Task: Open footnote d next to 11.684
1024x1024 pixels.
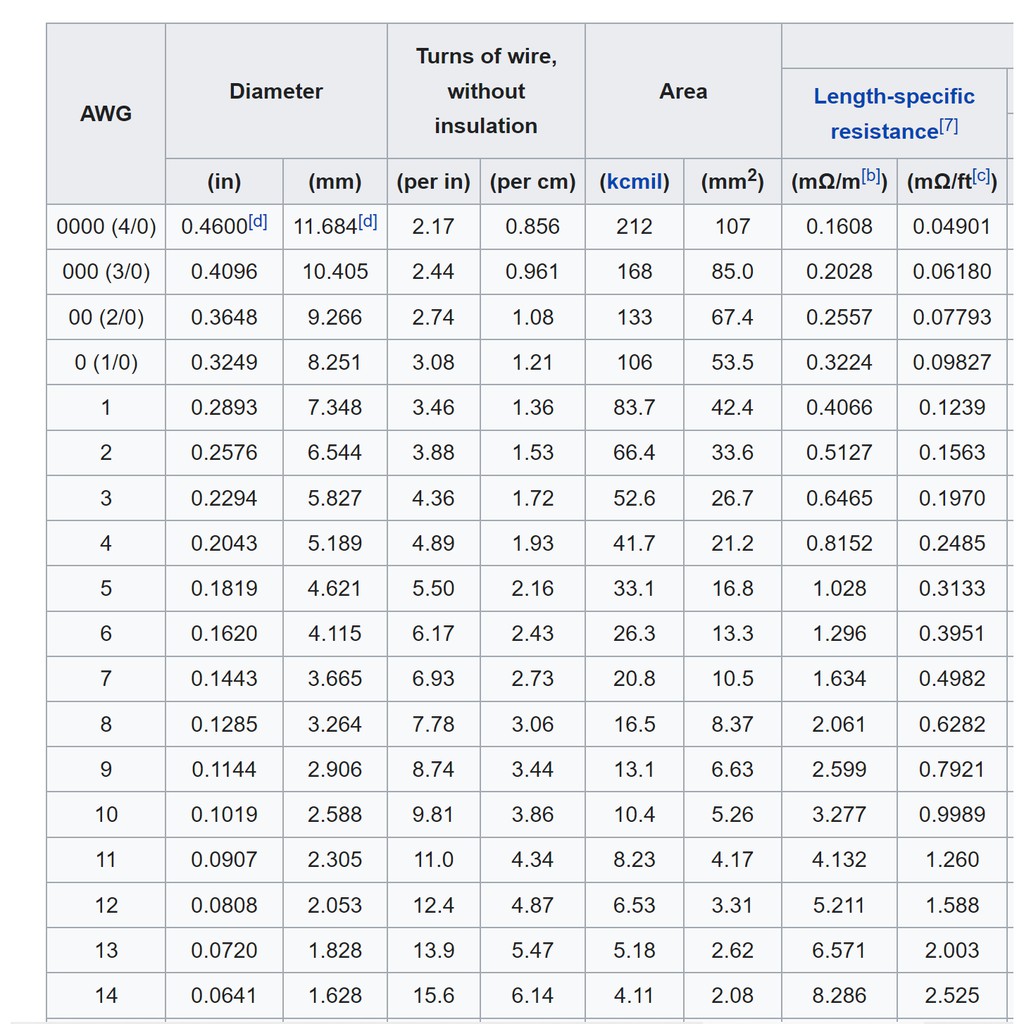Action: [x=368, y=221]
